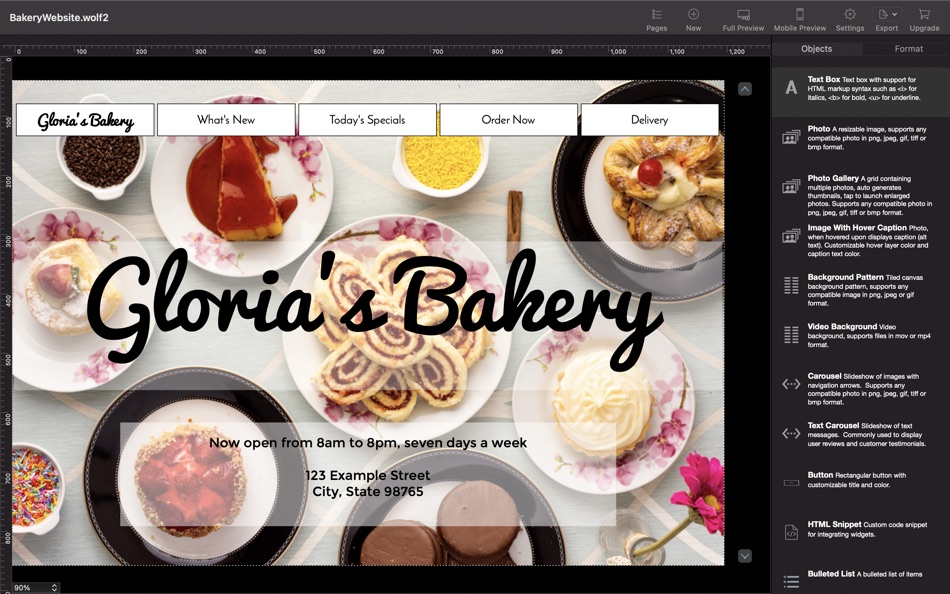This screenshot has width=950, height=594.
Task: Click the Order Now nav button
Action: [x=508, y=120]
